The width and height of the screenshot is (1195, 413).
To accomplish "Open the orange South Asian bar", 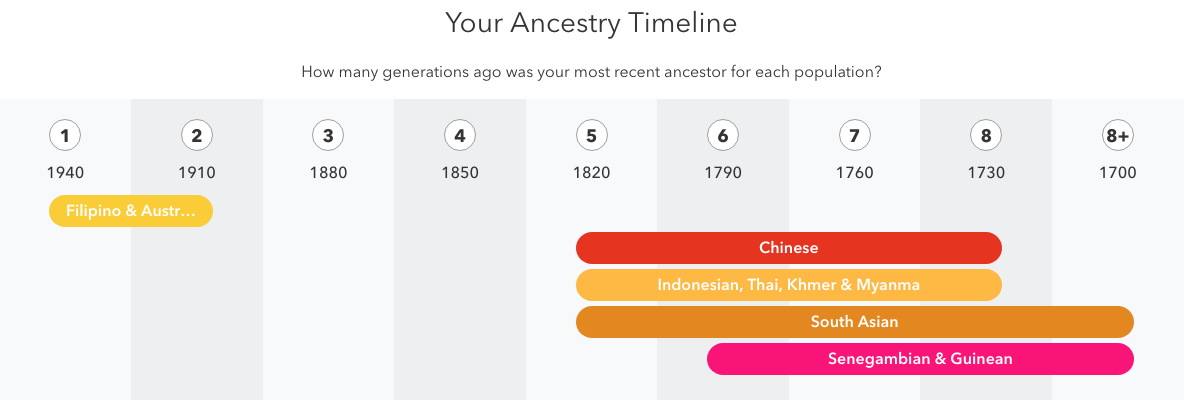I will [854, 322].
